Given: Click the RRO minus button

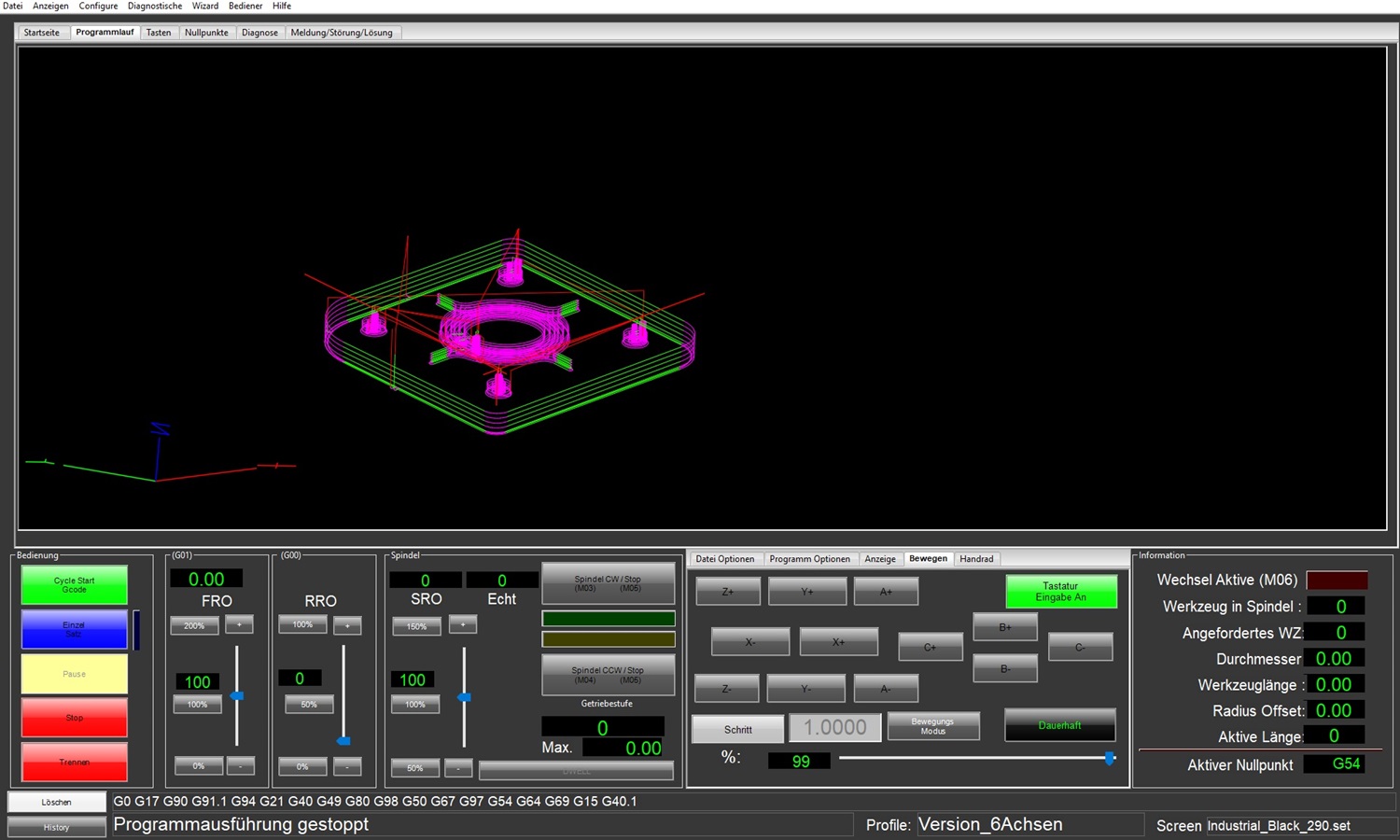Looking at the screenshot, I should (347, 766).
